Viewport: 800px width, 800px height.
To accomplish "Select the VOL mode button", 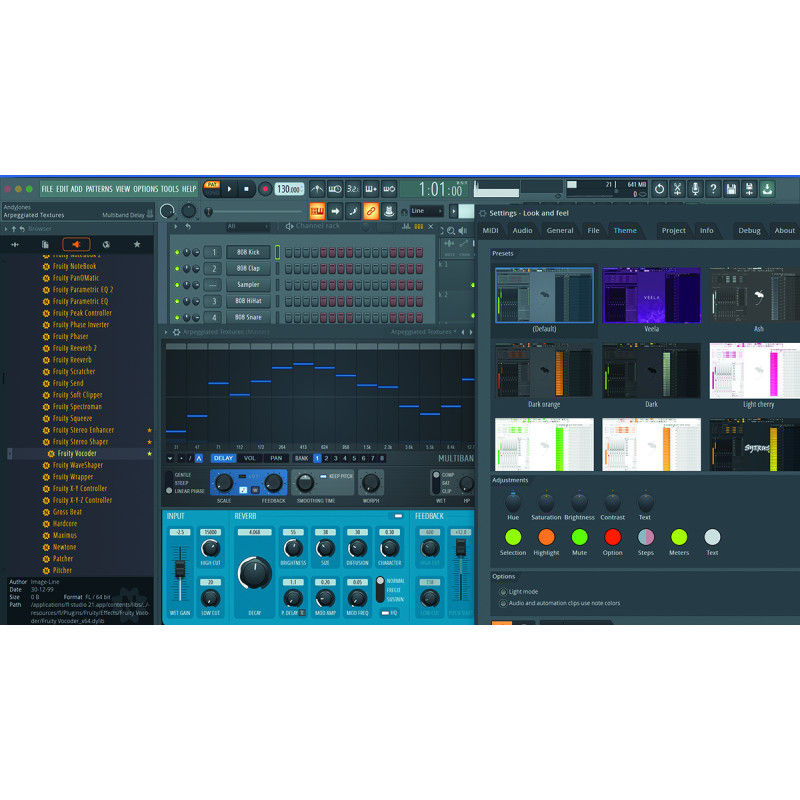I will pyautogui.click(x=250, y=458).
